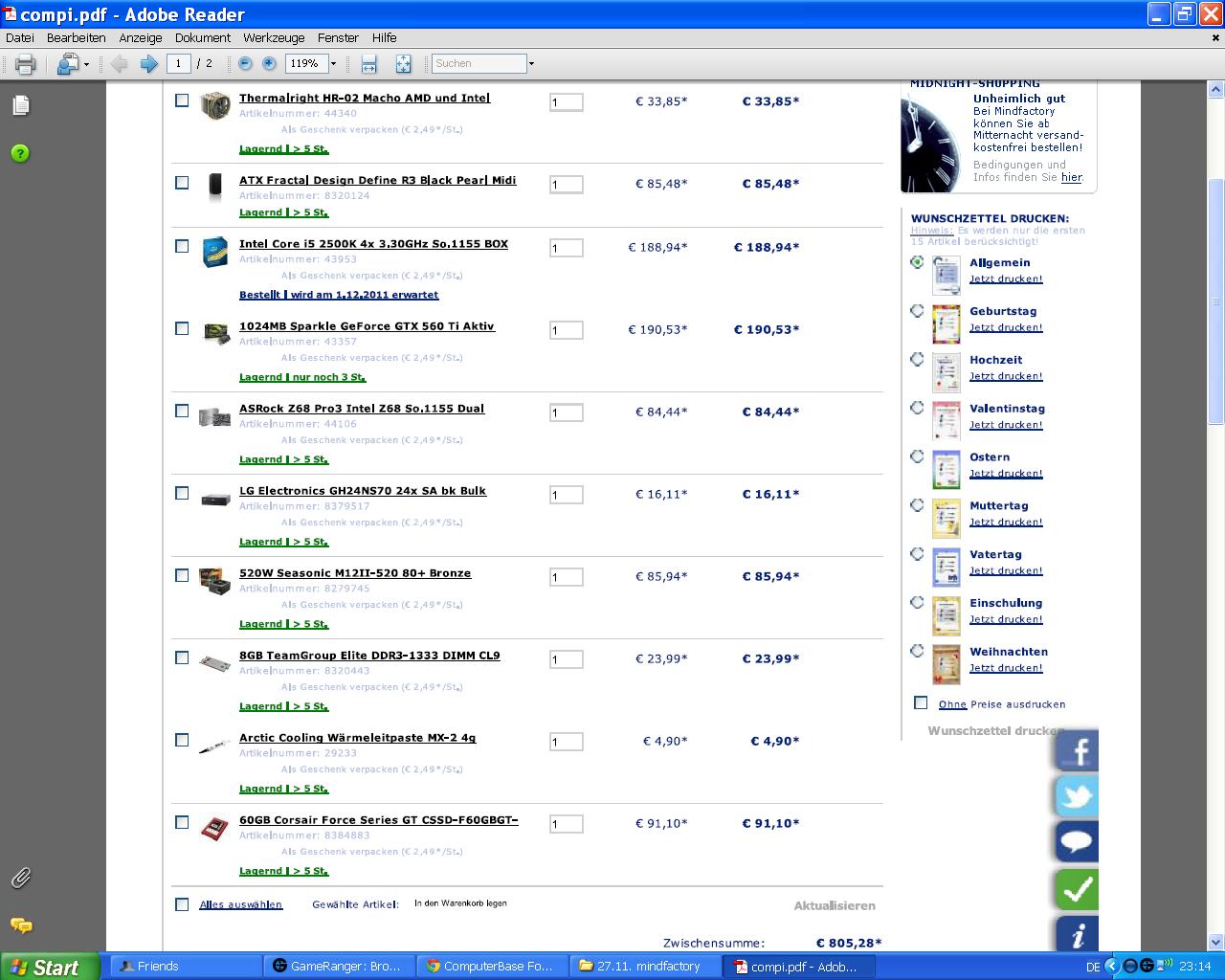The image size is (1225, 980).
Task: Click the fit width scrolling icon
Action: pyautogui.click(x=369, y=64)
